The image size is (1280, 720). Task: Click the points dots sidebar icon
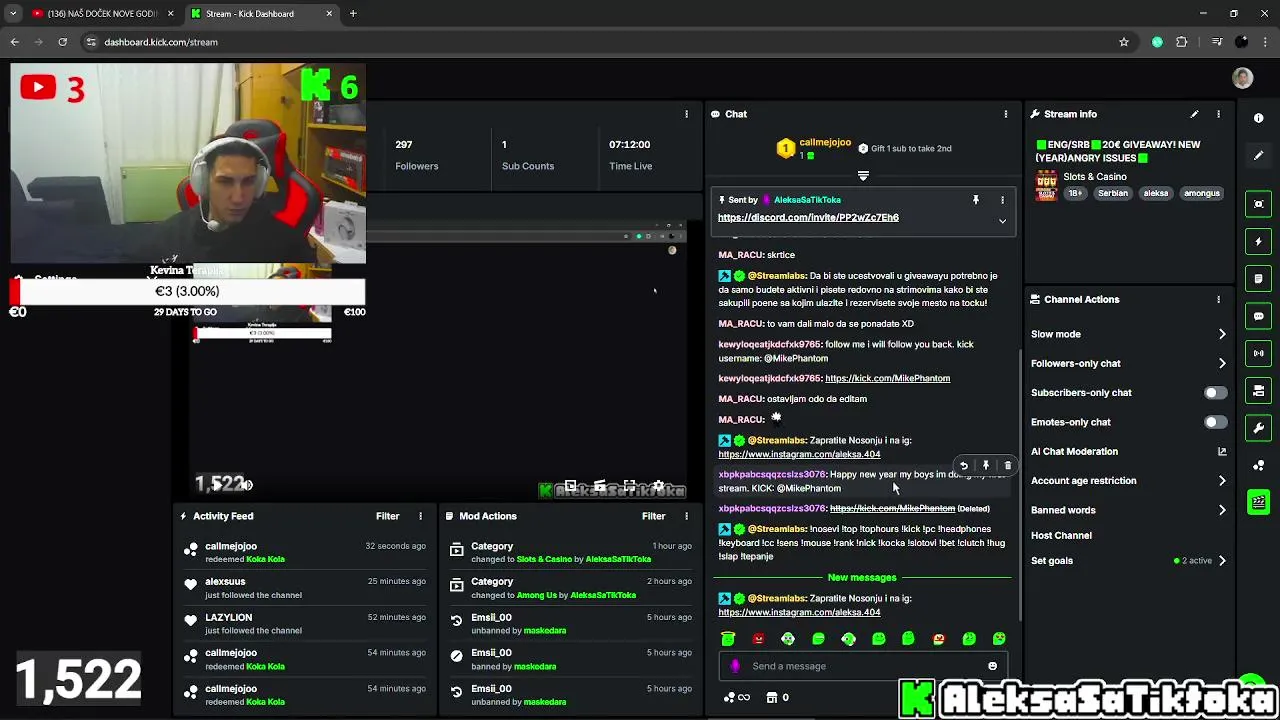[x=1258, y=465]
